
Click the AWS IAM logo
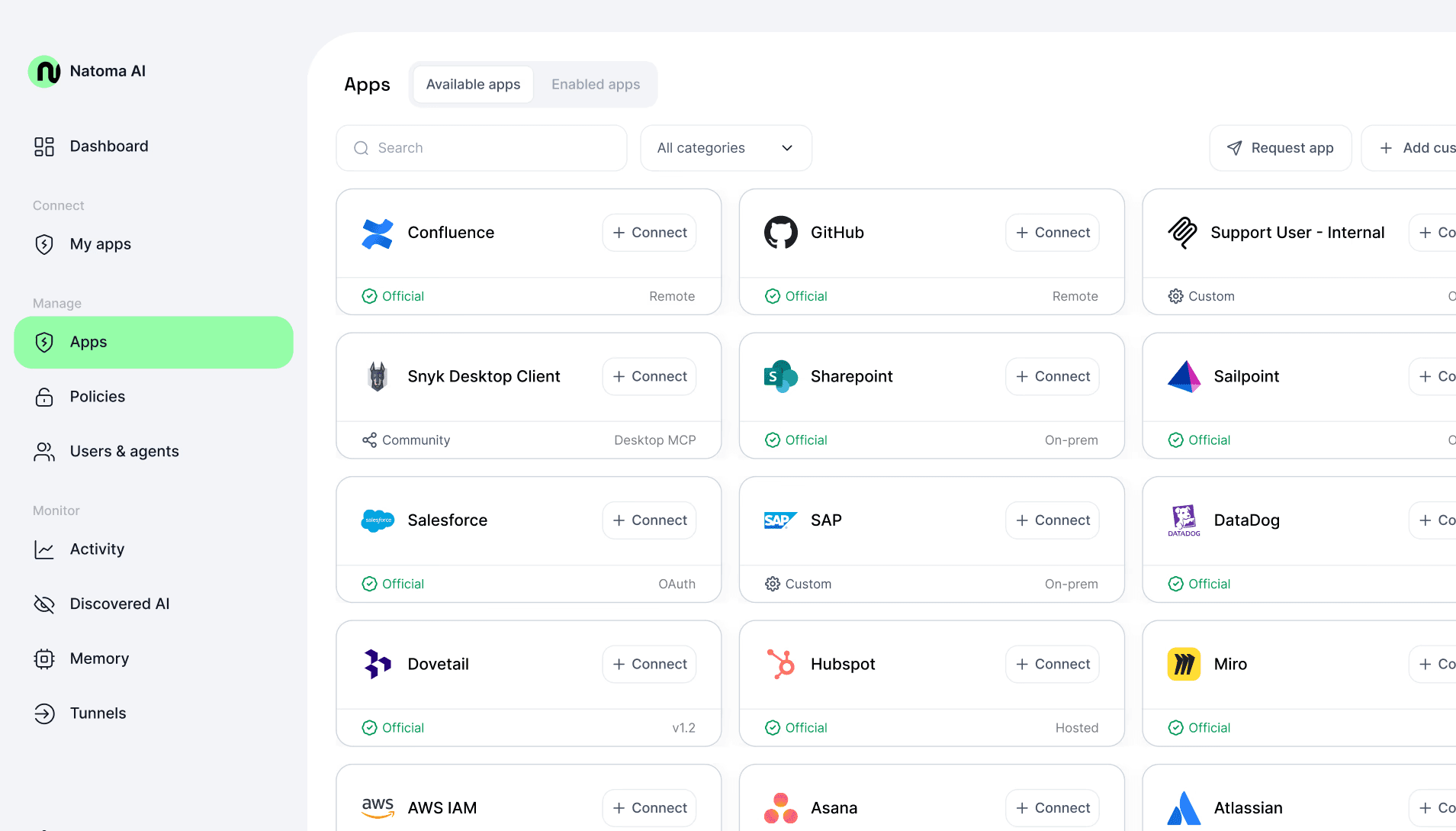click(378, 808)
